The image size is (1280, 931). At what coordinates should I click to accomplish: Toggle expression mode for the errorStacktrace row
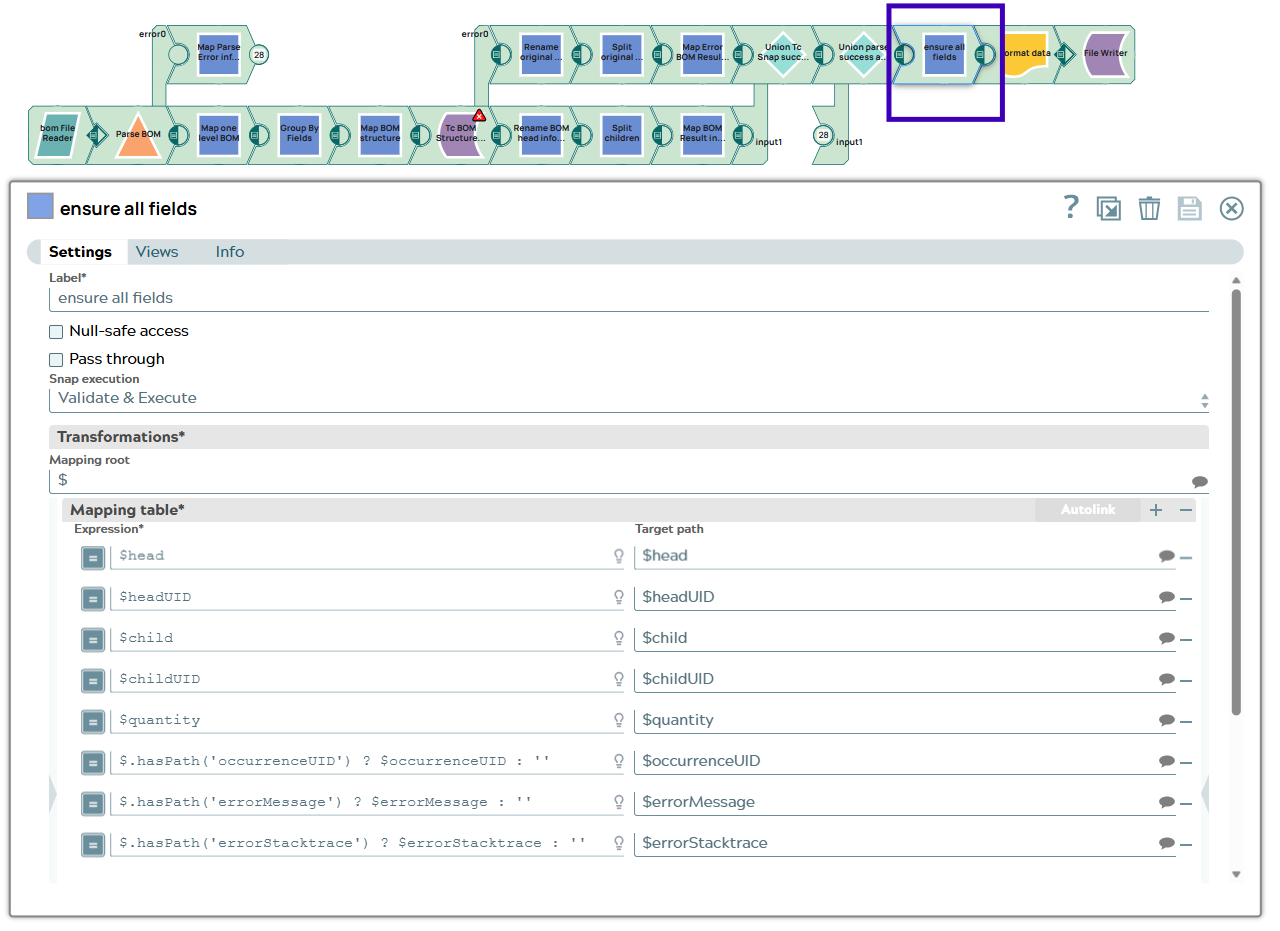(x=93, y=844)
